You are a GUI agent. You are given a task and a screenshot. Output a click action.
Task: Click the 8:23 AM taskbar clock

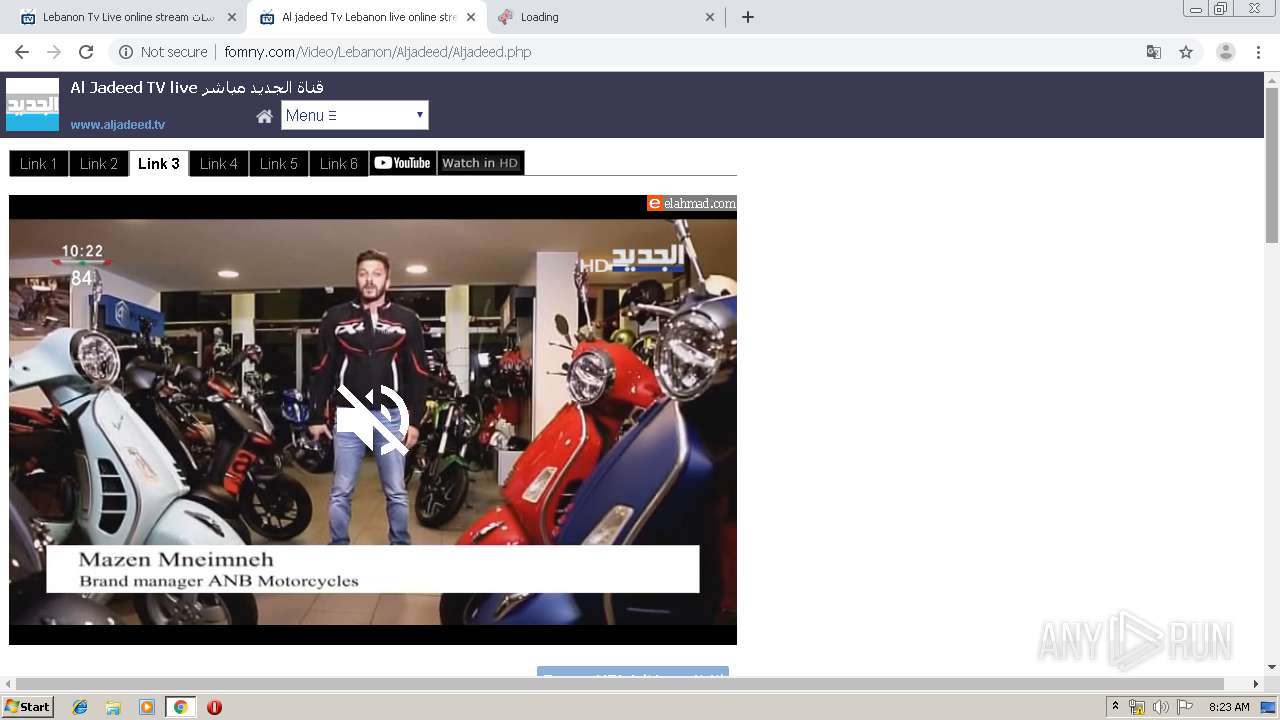[x=1229, y=707]
